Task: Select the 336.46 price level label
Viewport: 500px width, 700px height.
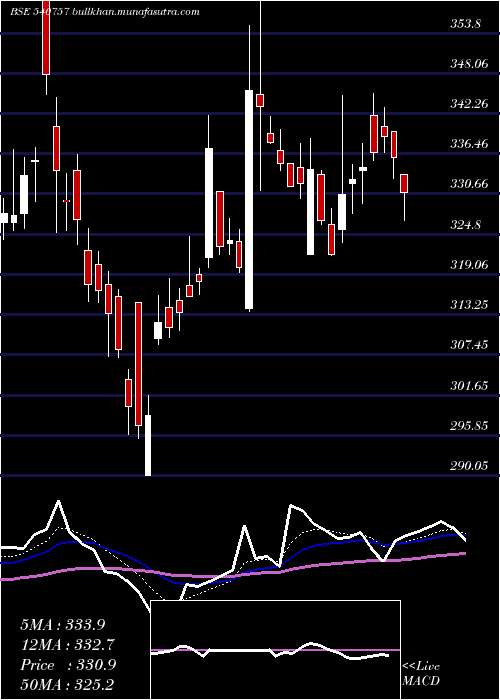Action: pos(468,144)
